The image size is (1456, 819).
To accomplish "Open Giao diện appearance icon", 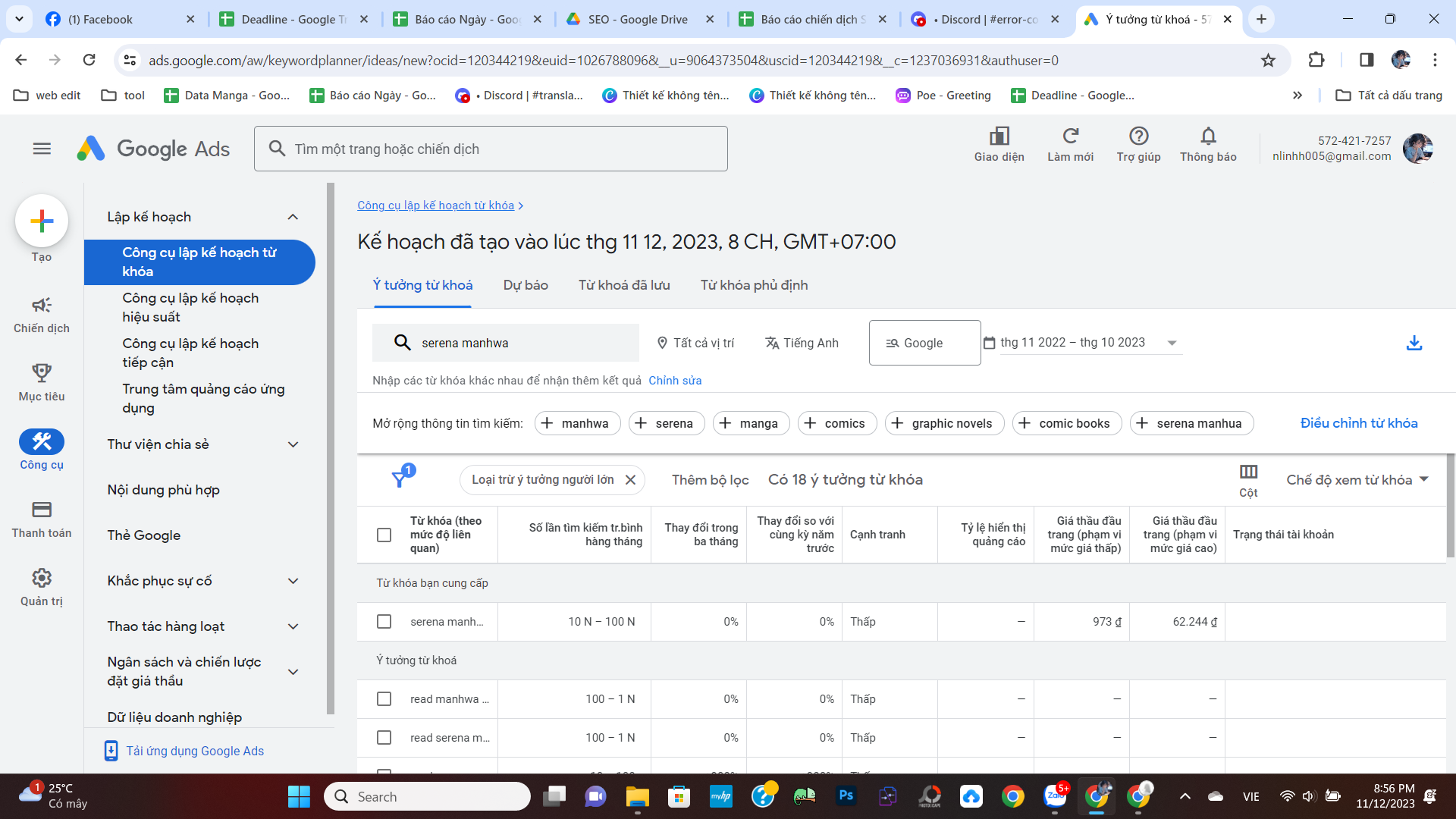I will (999, 136).
